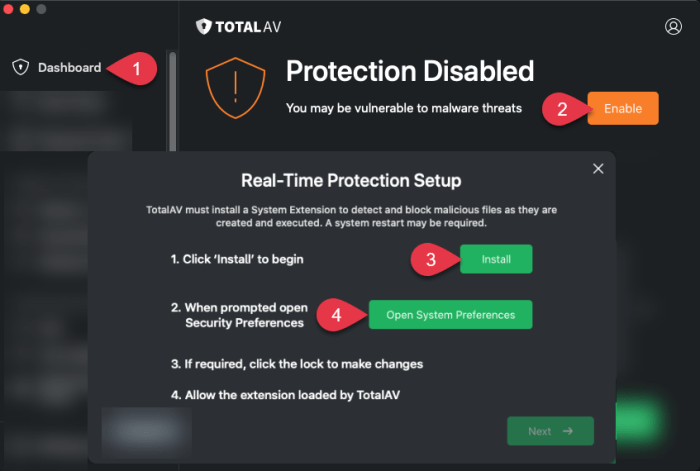Click the gray zoom window button
700x471 pixels.
click(42, 8)
